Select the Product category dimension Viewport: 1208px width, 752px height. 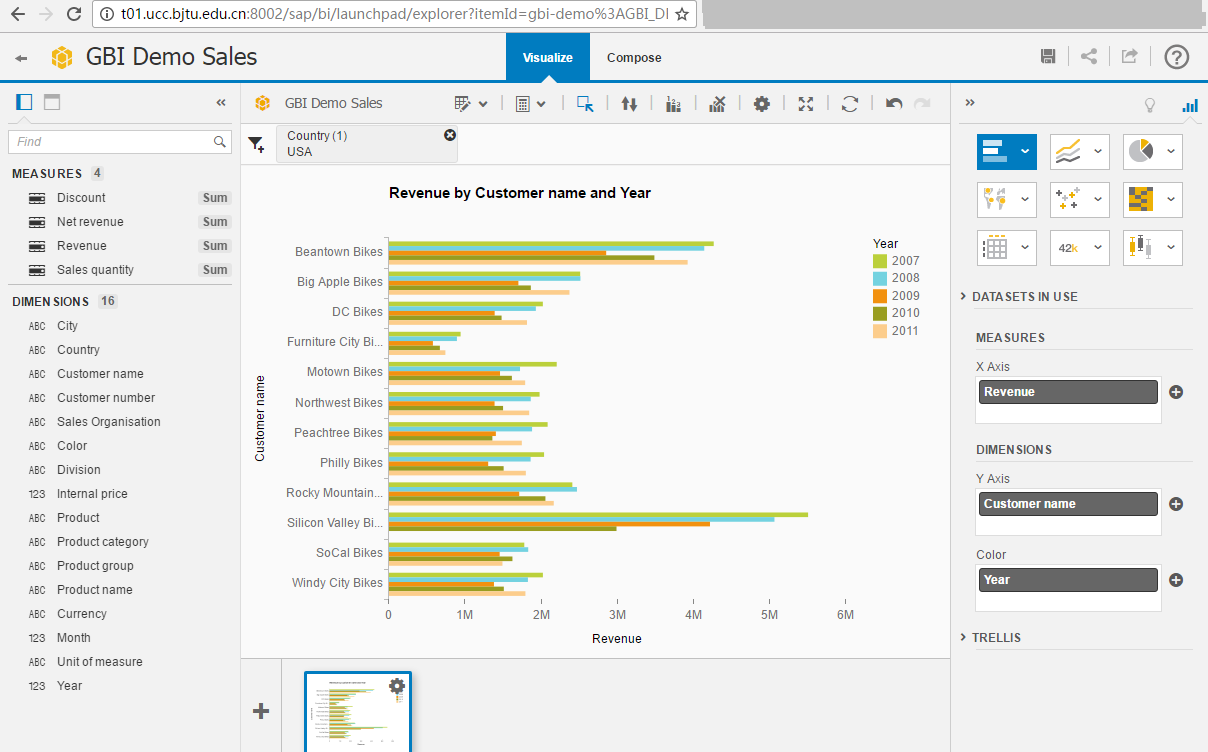coord(103,542)
